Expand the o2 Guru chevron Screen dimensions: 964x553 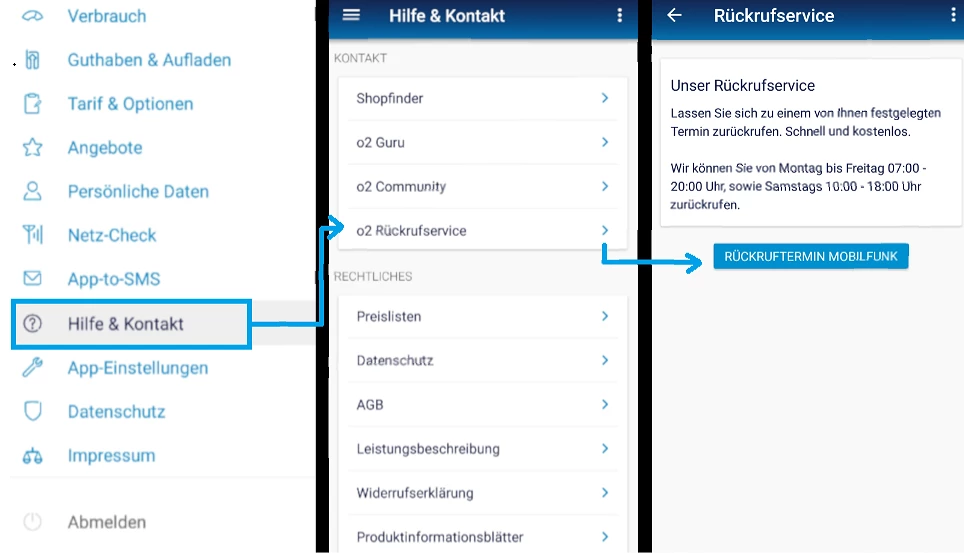tap(605, 142)
